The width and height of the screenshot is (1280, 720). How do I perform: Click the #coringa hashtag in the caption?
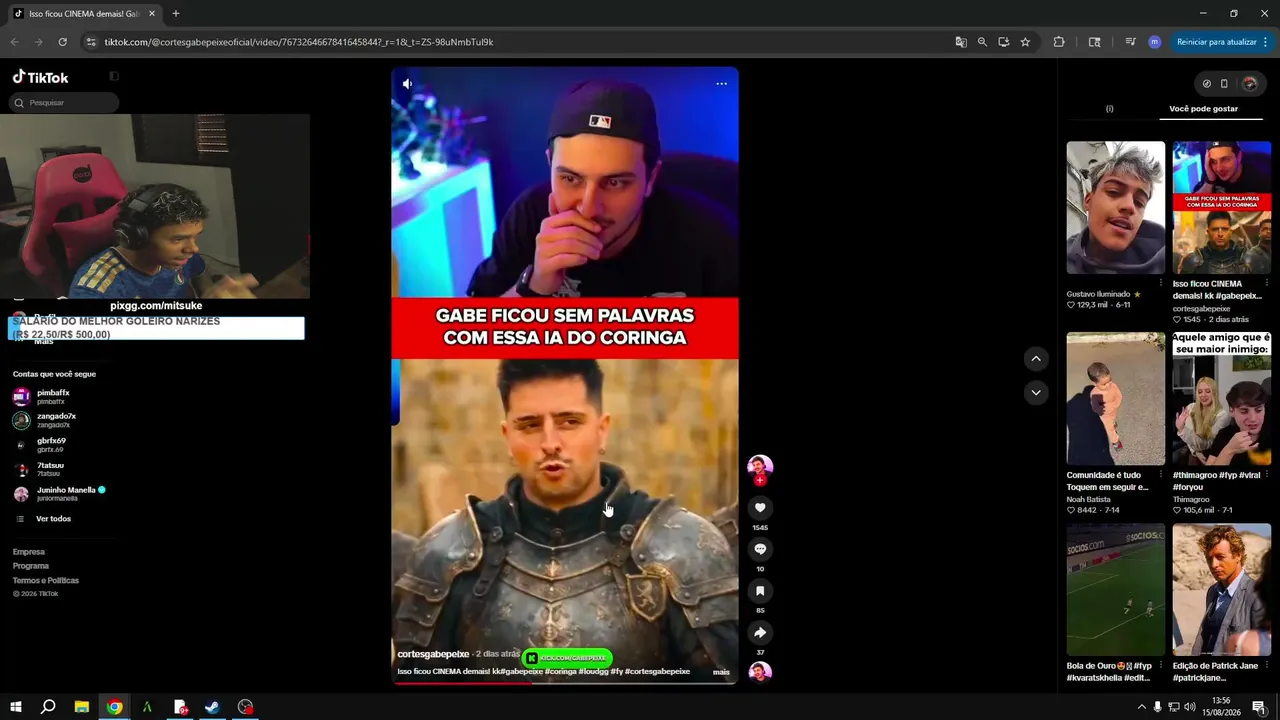coord(563,672)
